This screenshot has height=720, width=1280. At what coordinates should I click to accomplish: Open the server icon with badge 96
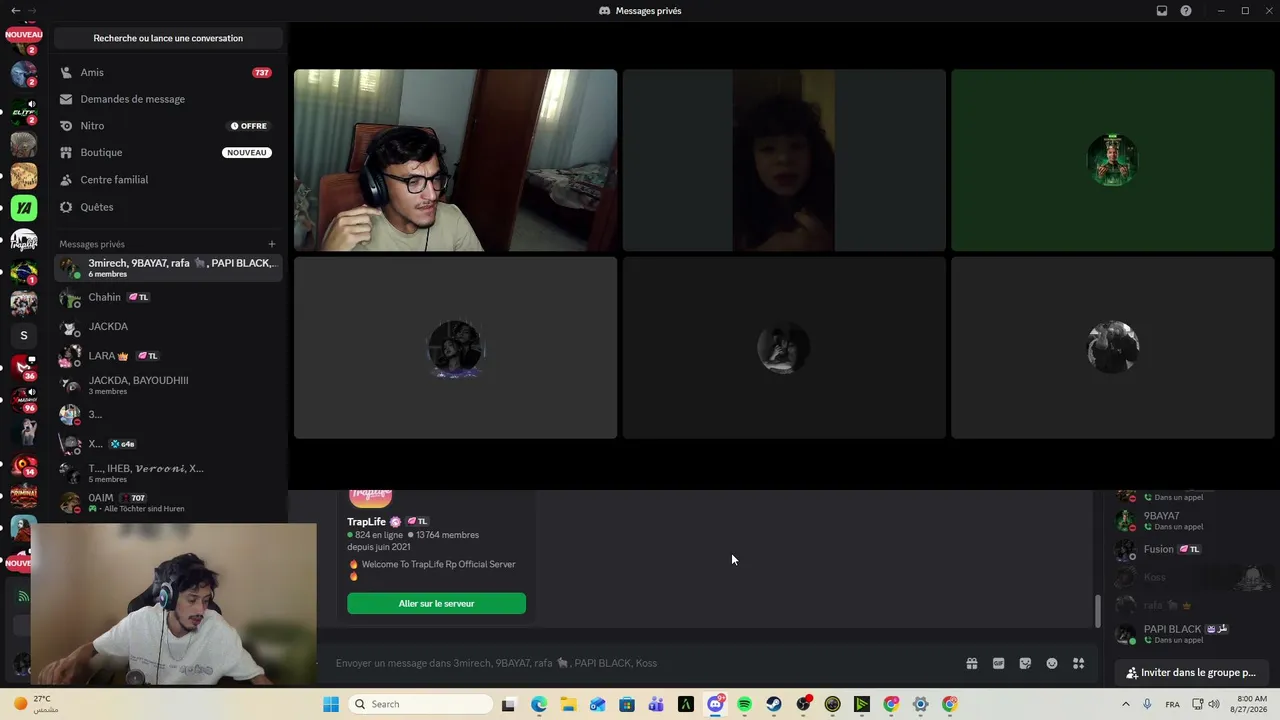(24, 399)
